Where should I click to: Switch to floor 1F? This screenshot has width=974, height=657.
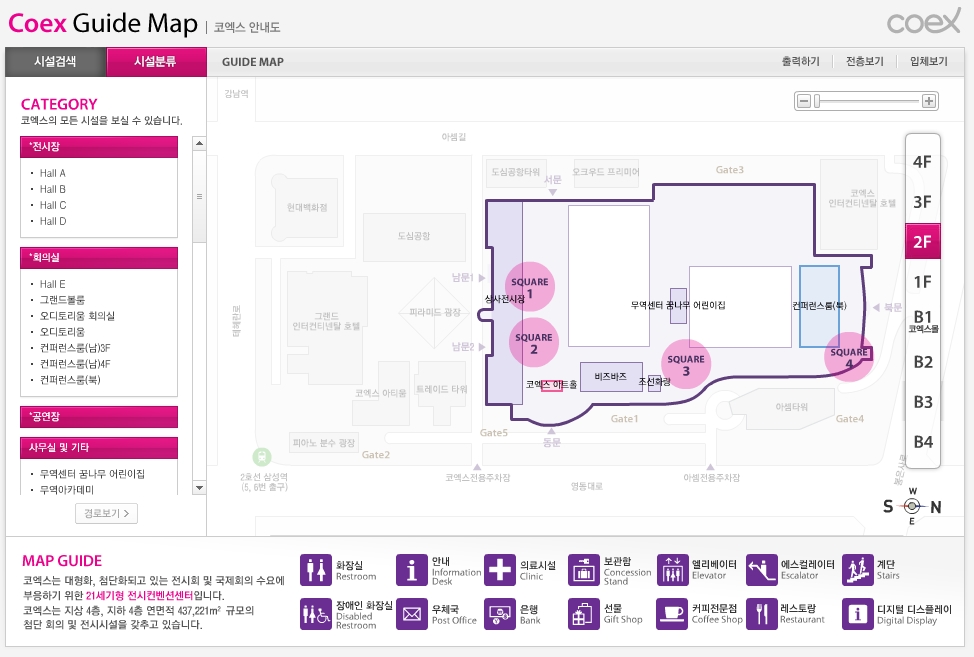pos(922,282)
